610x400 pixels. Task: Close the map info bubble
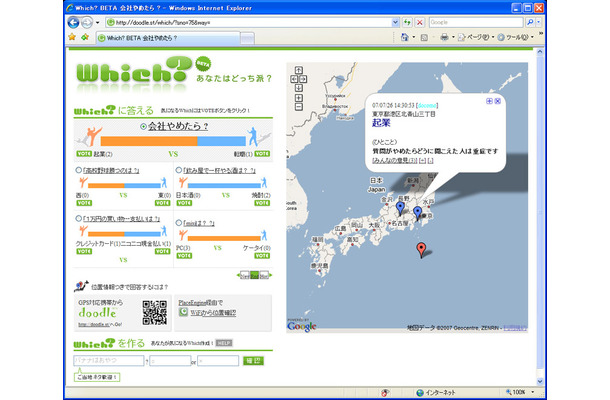click(x=497, y=101)
